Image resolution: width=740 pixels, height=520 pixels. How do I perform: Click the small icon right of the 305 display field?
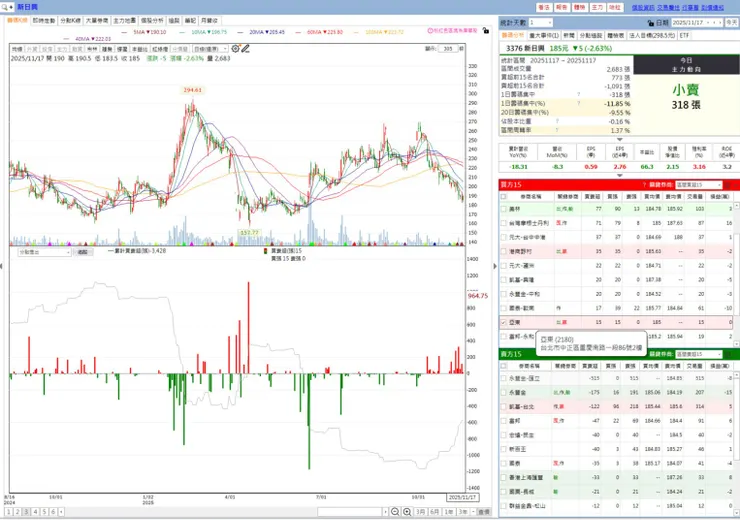(x=461, y=49)
